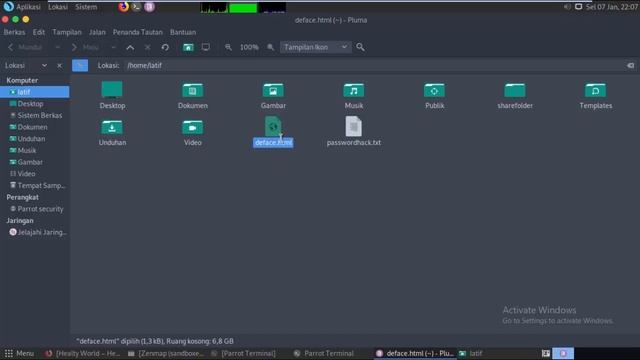The width and height of the screenshot is (640, 360).
Task: Switch to deface.html Pluma taskbar window
Action: click(415, 353)
